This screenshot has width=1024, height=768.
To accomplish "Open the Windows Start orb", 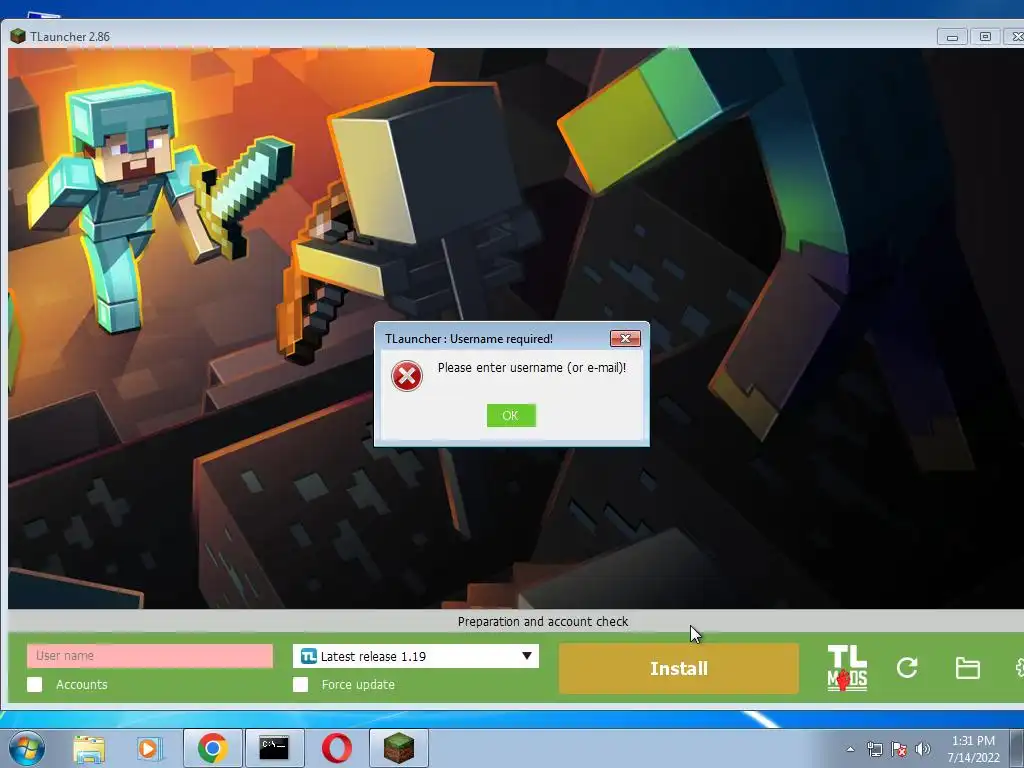I will tap(27, 748).
